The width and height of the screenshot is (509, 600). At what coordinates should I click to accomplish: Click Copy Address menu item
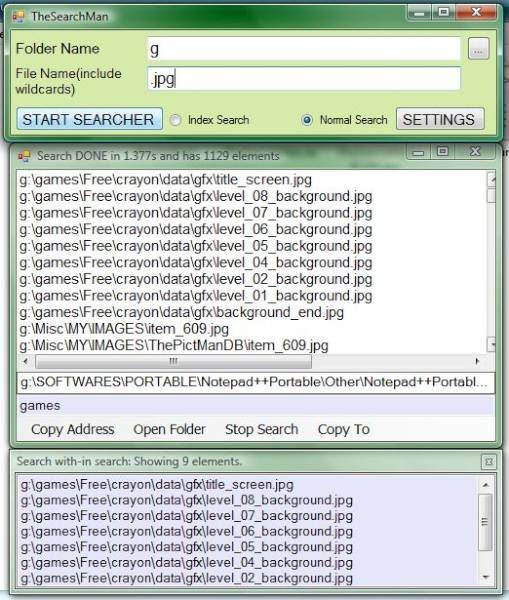73,429
